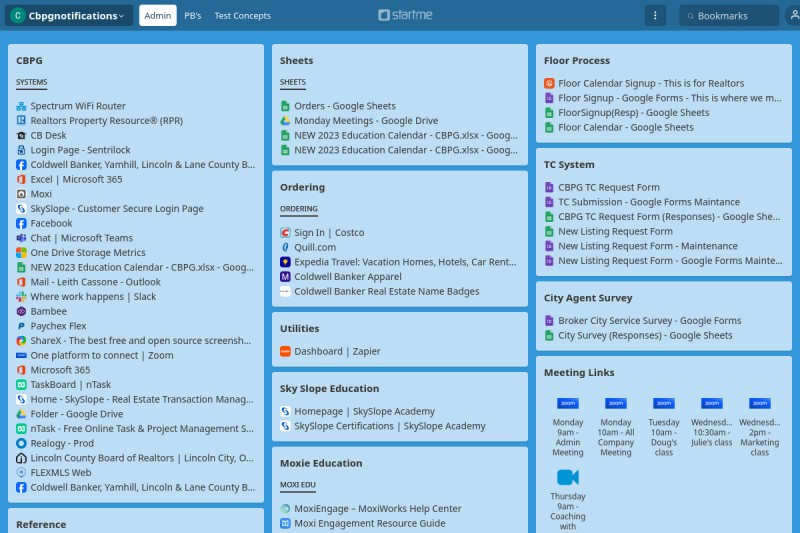Viewport: 800px width, 533px height.
Task: Open the three-dot page menu
Action: (655, 15)
